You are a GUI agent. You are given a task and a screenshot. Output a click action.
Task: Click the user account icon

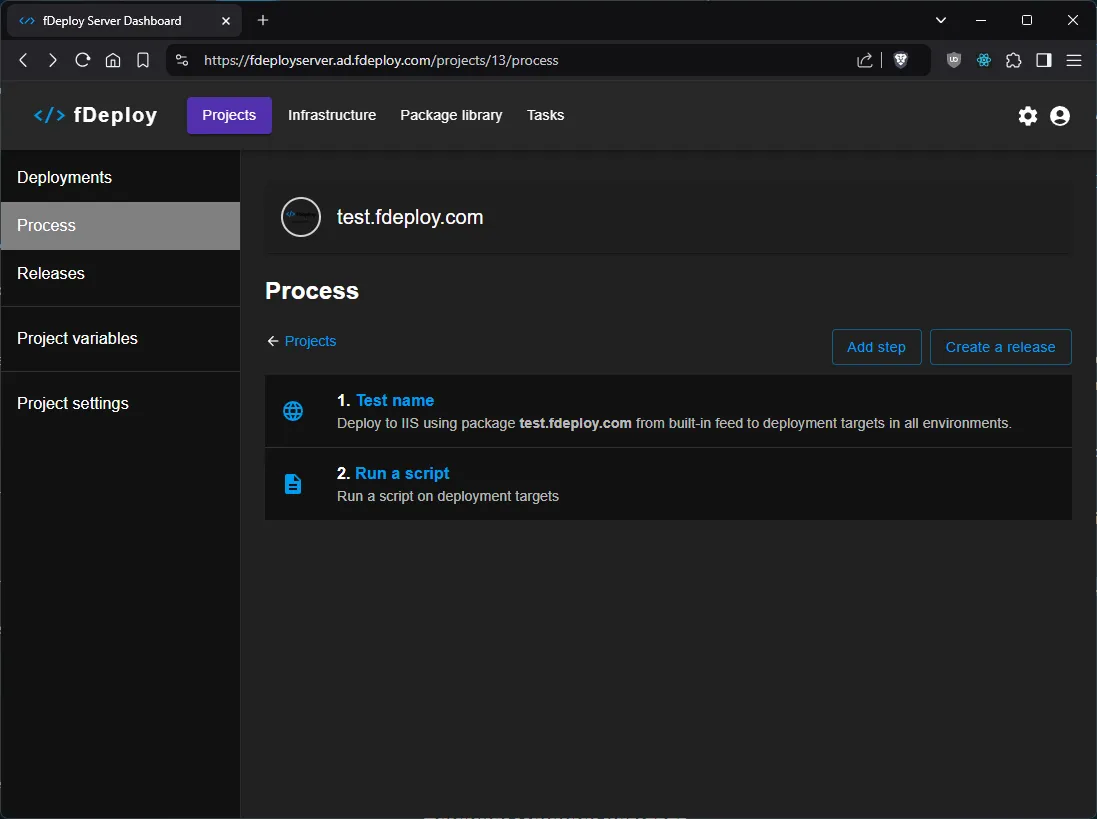coord(1060,115)
